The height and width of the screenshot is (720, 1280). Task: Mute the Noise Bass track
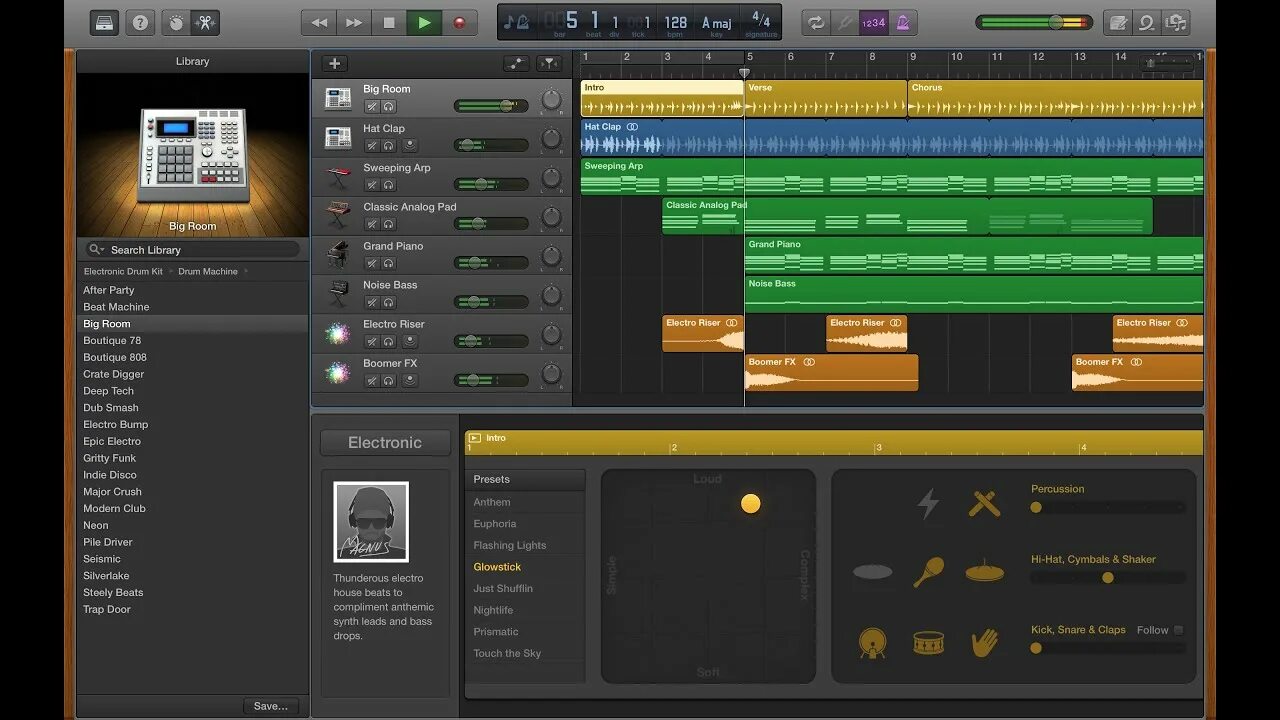[372, 302]
